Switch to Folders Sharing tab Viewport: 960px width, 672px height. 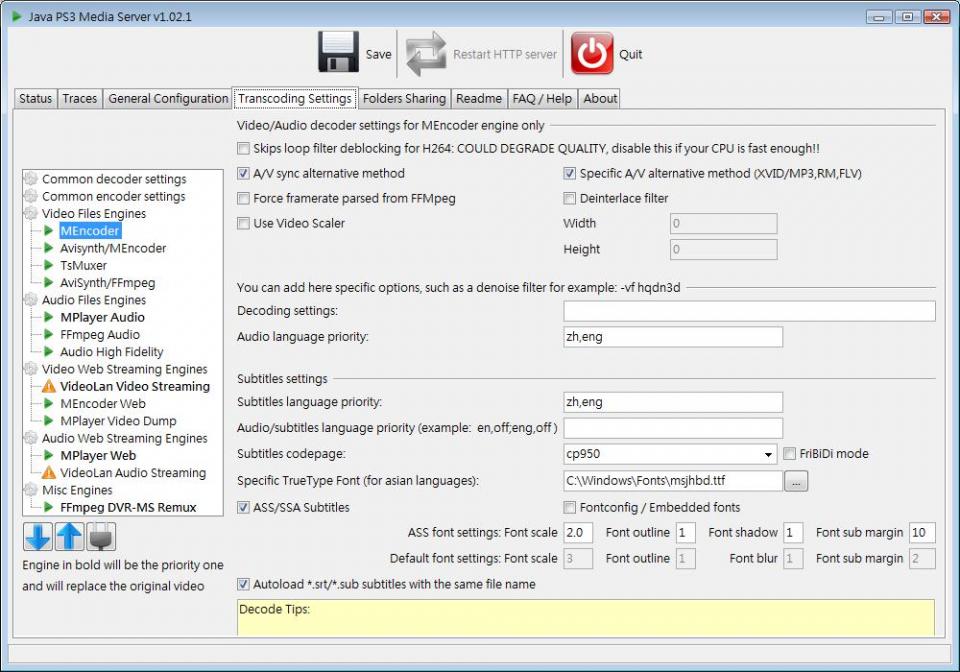coord(404,99)
